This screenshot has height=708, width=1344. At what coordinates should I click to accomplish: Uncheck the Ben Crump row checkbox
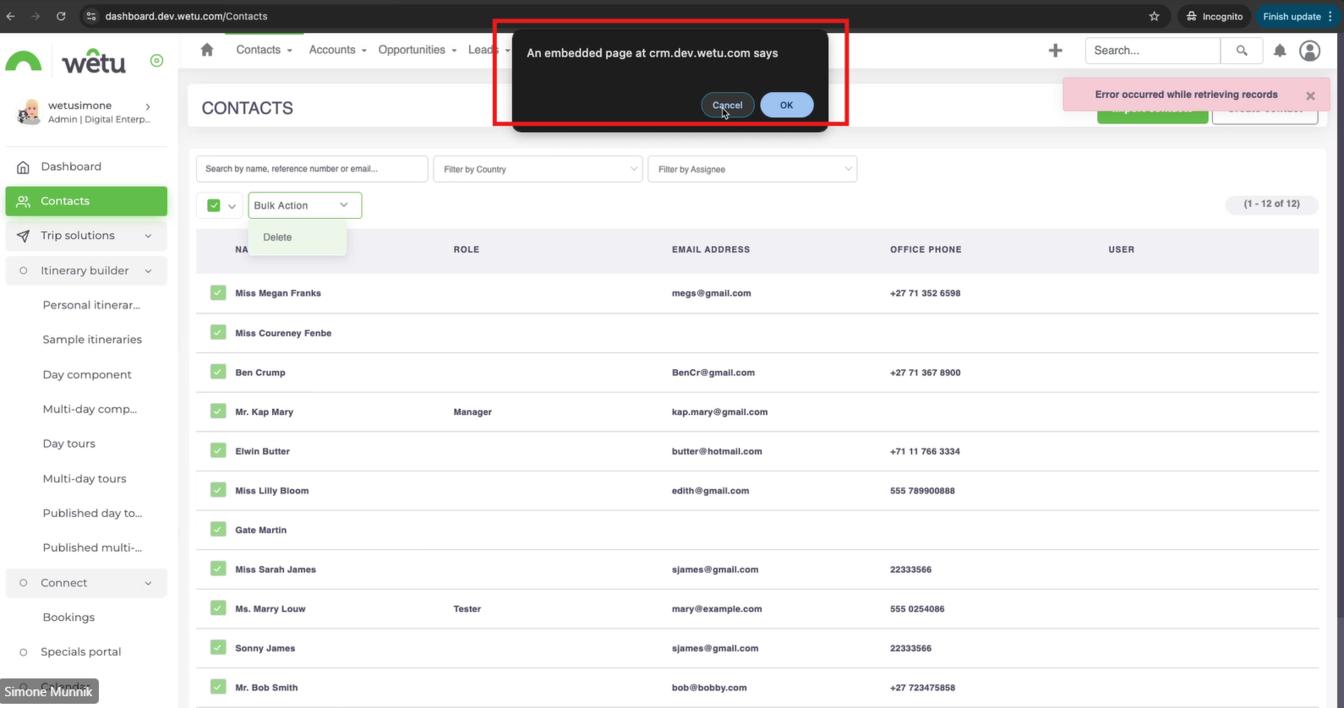218,372
